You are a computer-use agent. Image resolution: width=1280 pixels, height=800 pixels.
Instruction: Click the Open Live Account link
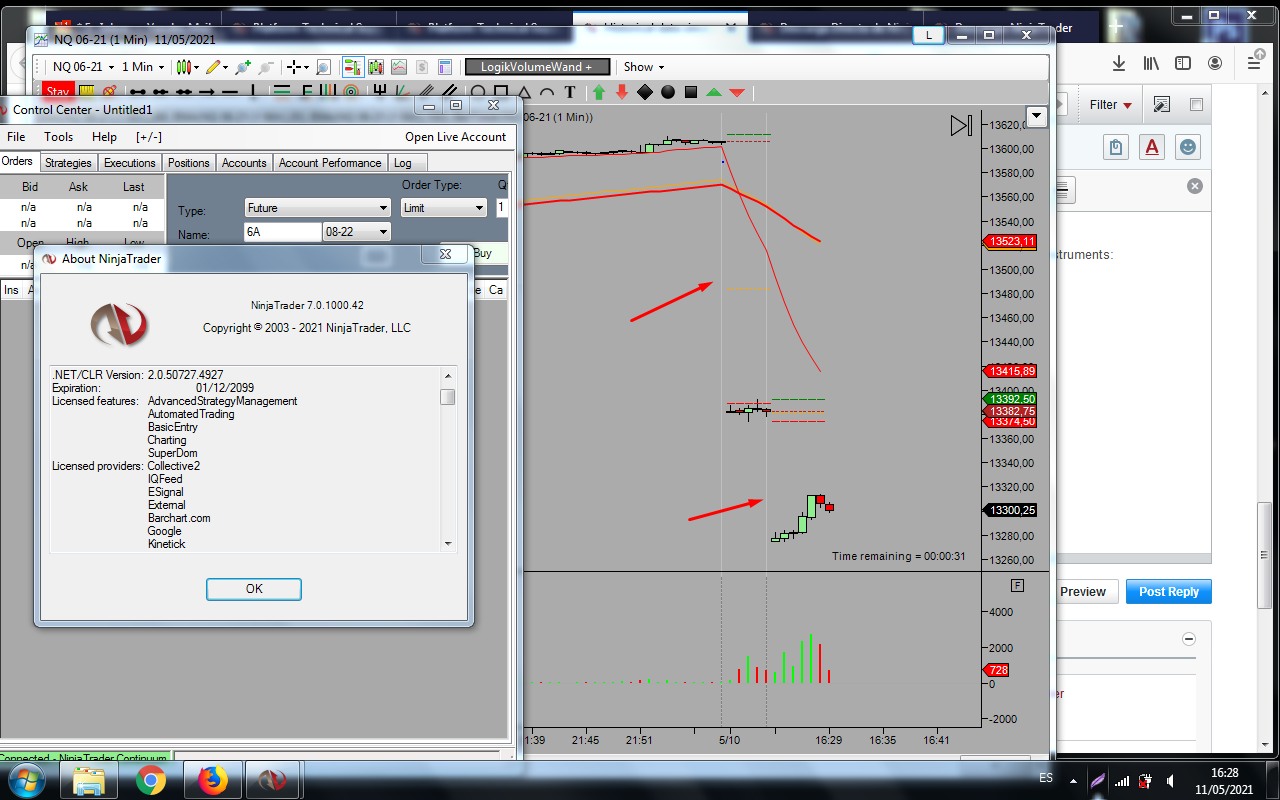pyautogui.click(x=455, y=137)
